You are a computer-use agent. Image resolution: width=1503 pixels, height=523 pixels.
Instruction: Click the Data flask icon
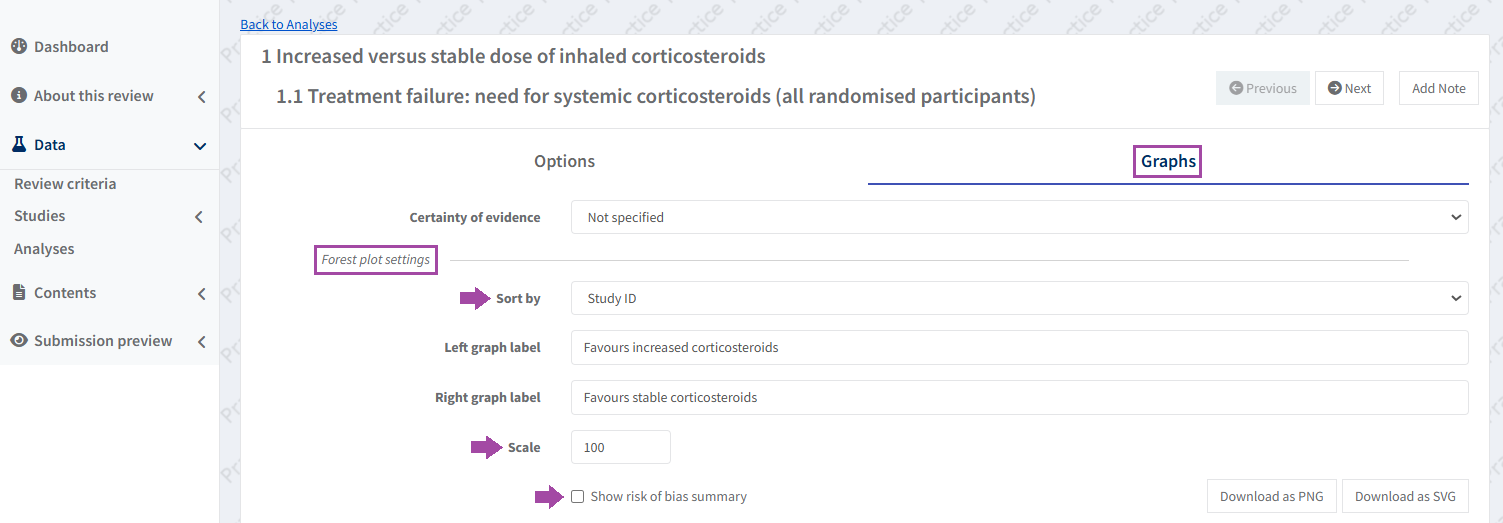[x=19, y=145]
